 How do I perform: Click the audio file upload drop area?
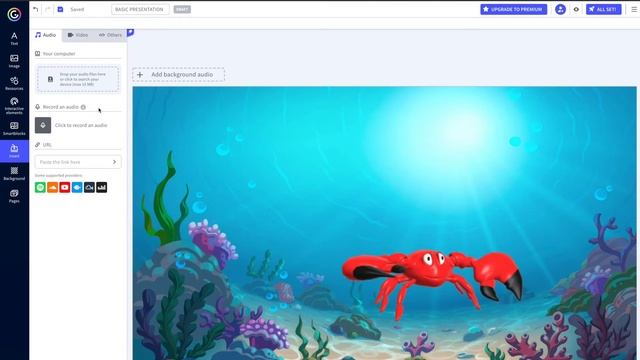[x=78, y=79]
